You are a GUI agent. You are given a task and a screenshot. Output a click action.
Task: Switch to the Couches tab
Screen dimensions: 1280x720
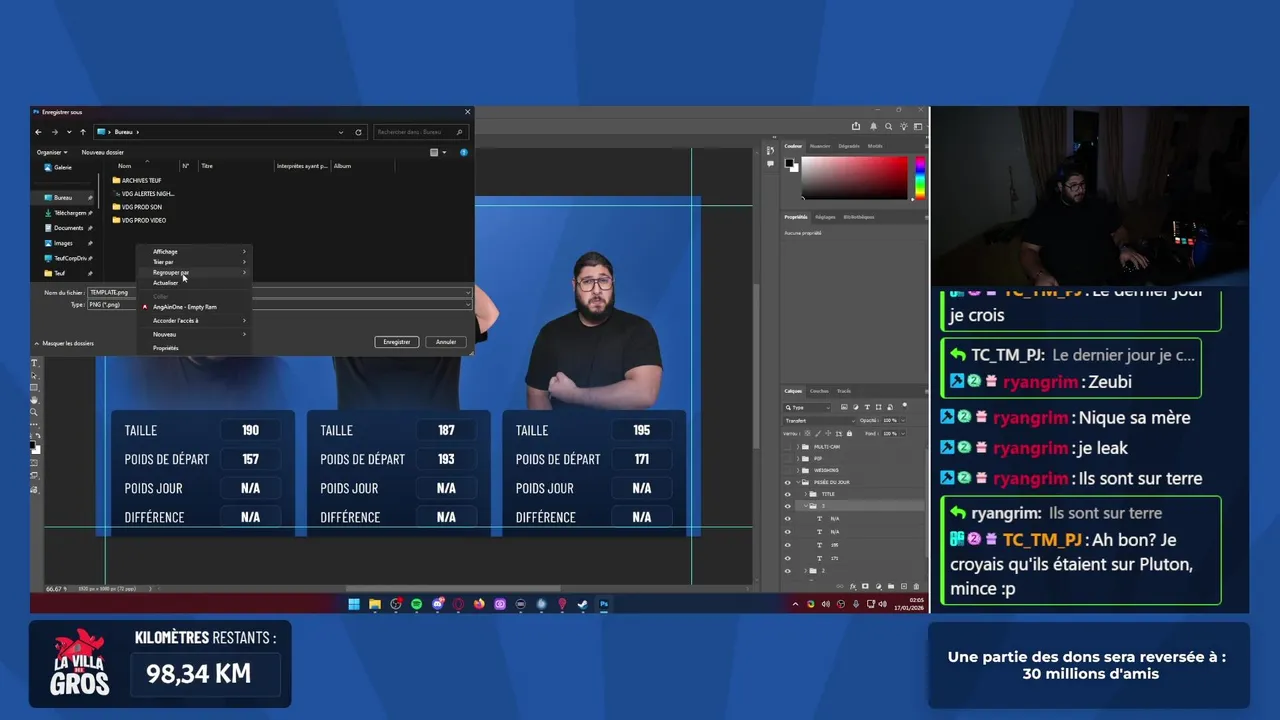[819, 391]
